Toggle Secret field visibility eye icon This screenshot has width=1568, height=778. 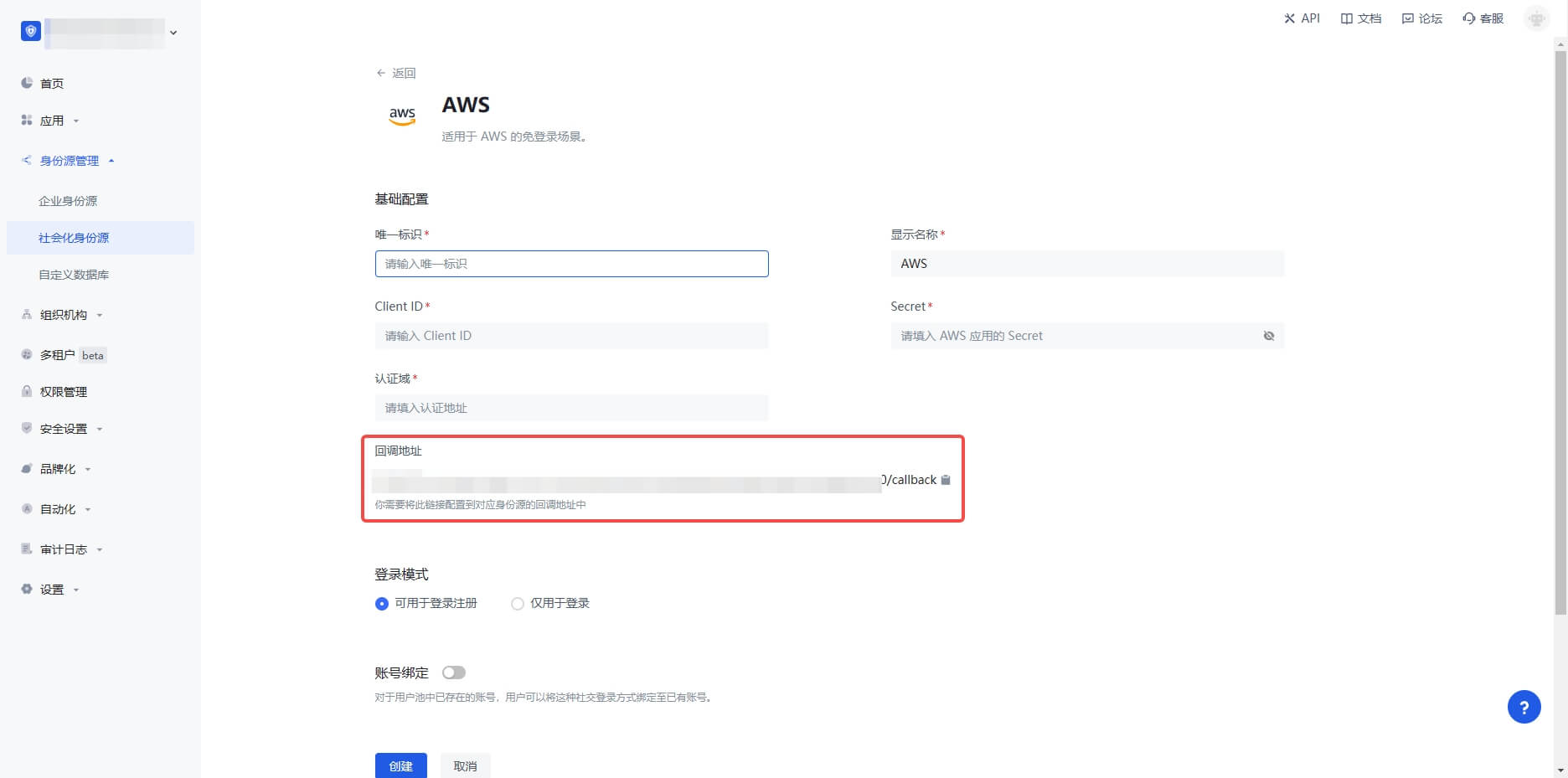[x=1269, y=336]
